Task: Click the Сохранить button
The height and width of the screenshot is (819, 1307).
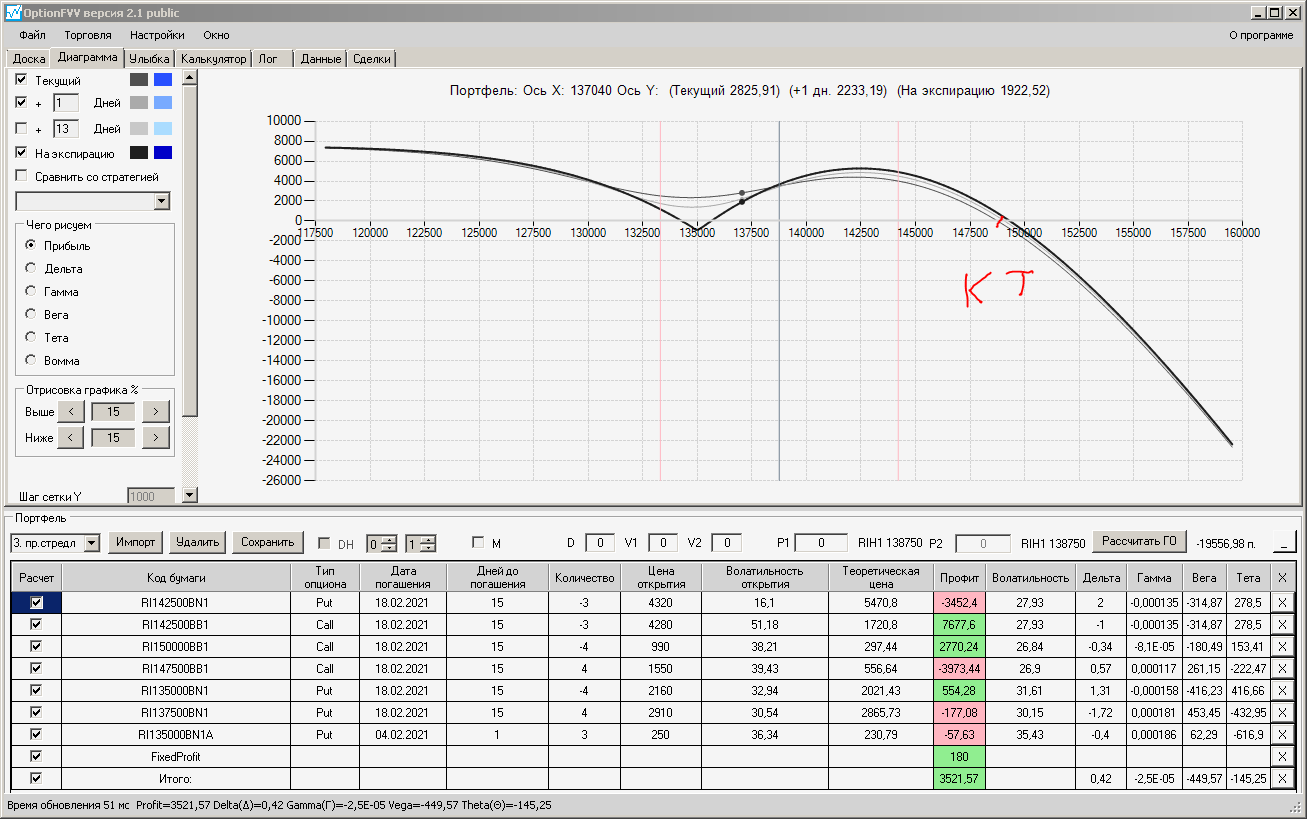Action: tap(268, 542)
